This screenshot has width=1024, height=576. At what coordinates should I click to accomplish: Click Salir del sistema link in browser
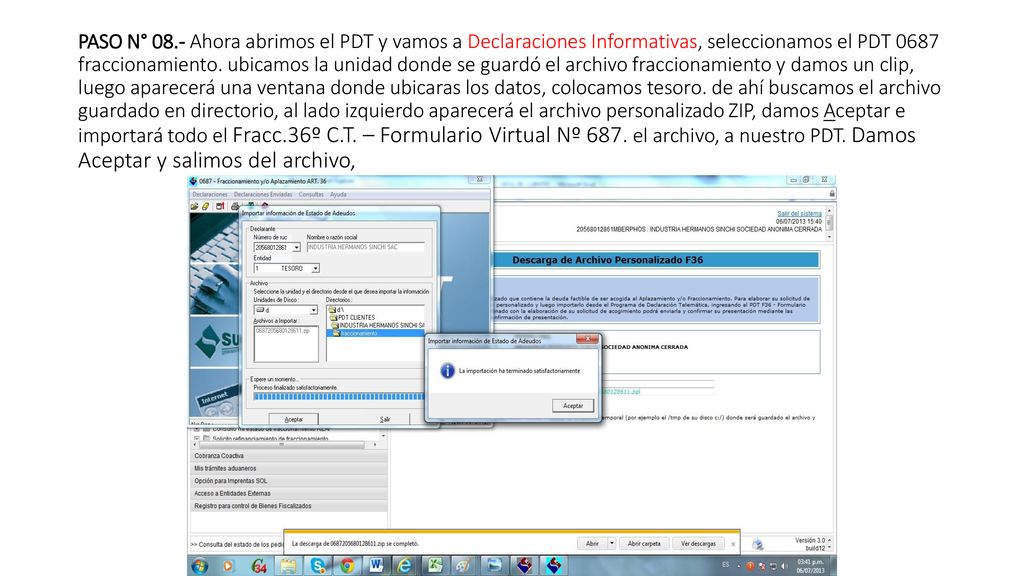click(799, 214)
